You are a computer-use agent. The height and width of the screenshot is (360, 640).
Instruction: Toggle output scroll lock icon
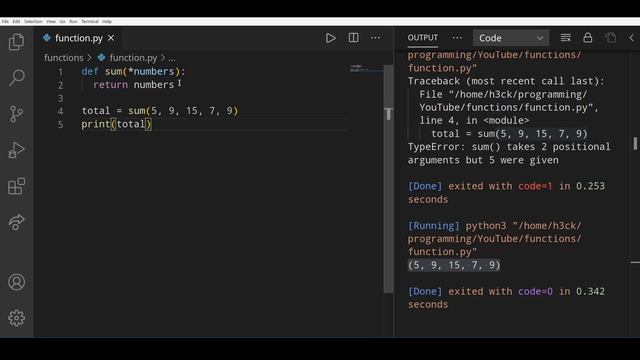click(588, 38)
